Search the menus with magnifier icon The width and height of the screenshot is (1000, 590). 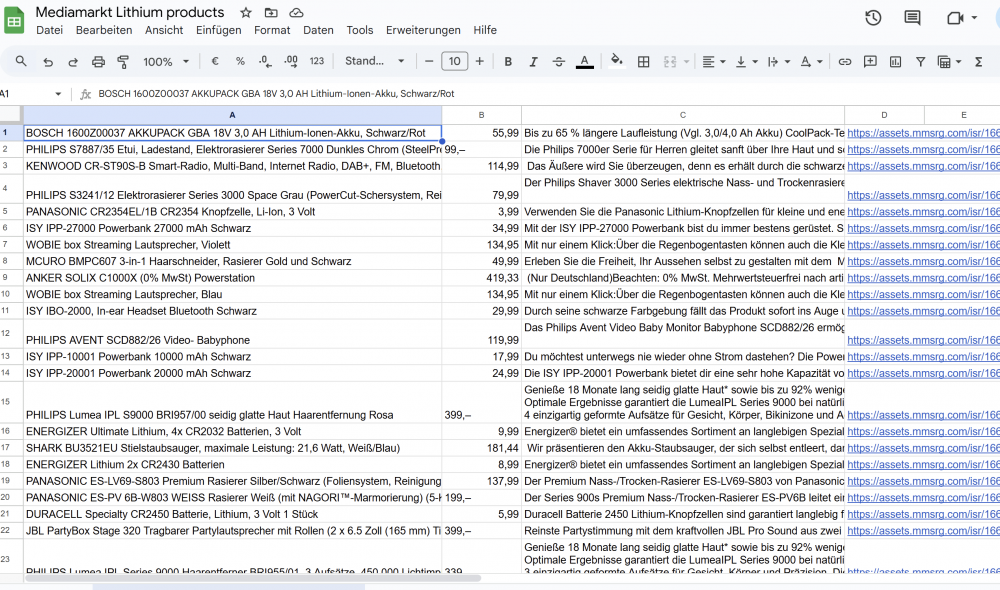point(21,61)
